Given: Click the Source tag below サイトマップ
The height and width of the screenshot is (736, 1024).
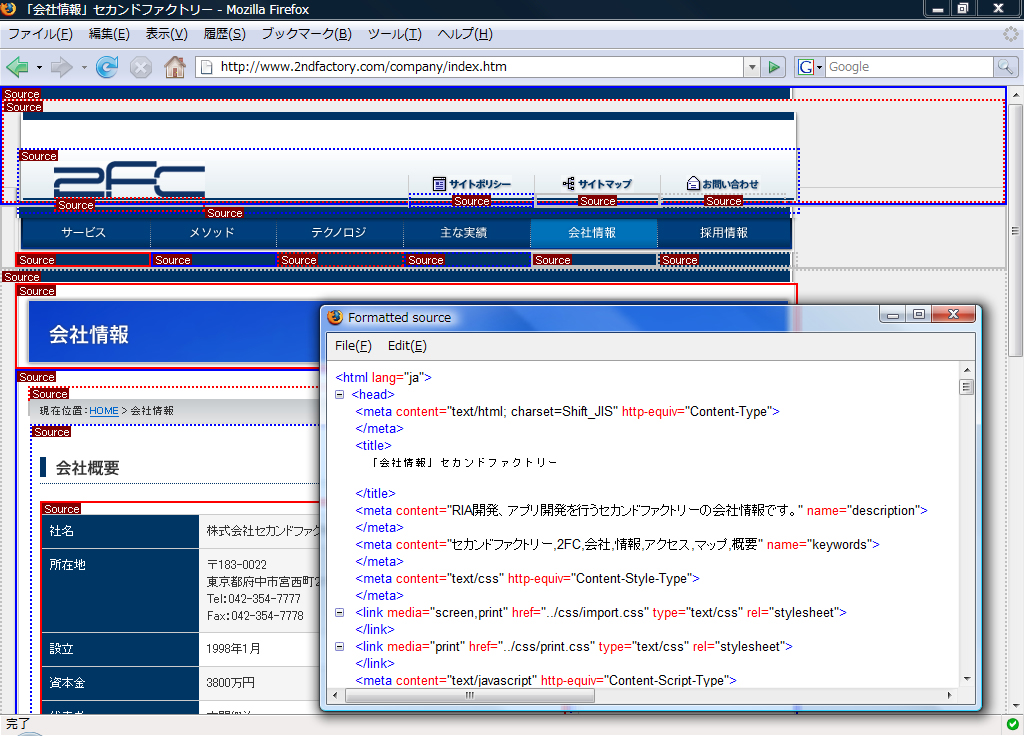Looking at the screenshot, I should click(598, 201).
